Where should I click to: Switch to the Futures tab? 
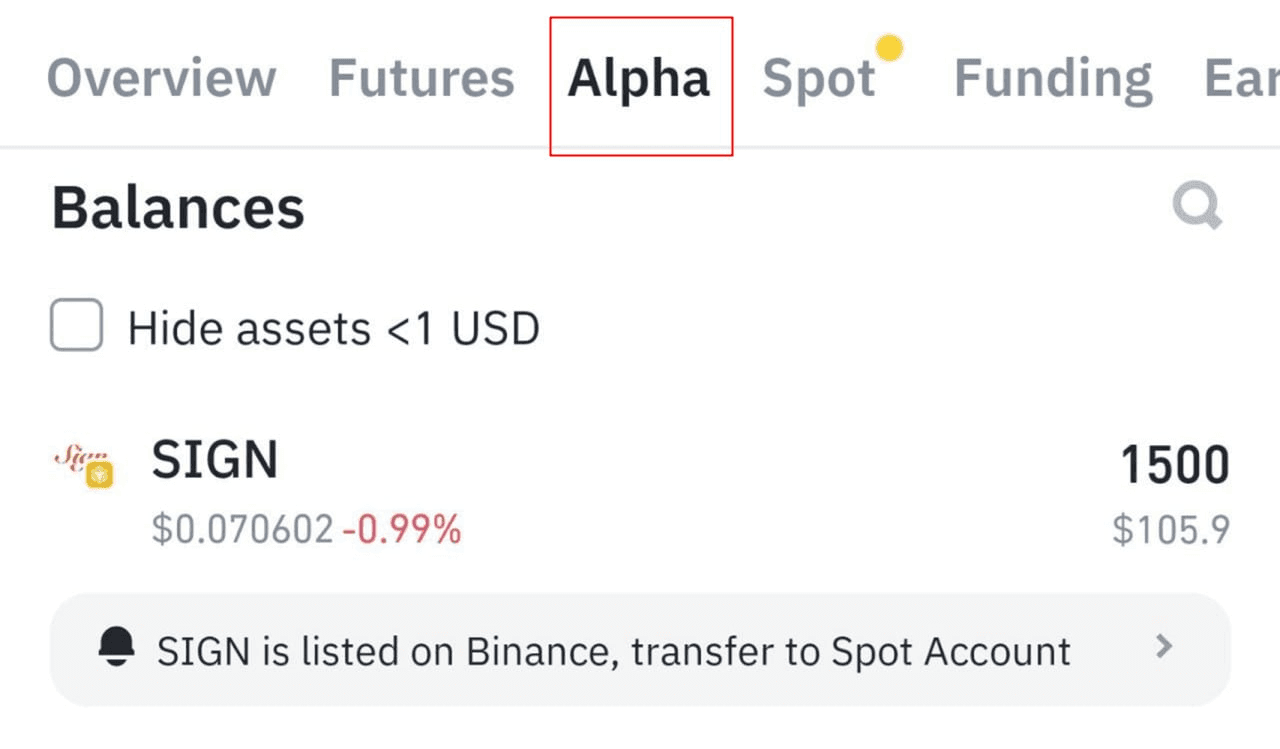pyautogui.click(x=421, y=78)
